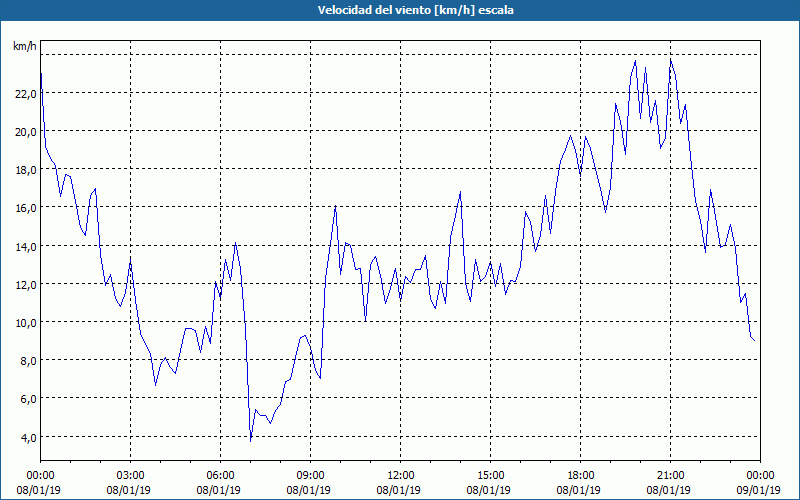Click the 15:00 time axis label
Image resolution: width=800 pixels, height=500 pixels.
pyautogui.click(x=490, y=476)
